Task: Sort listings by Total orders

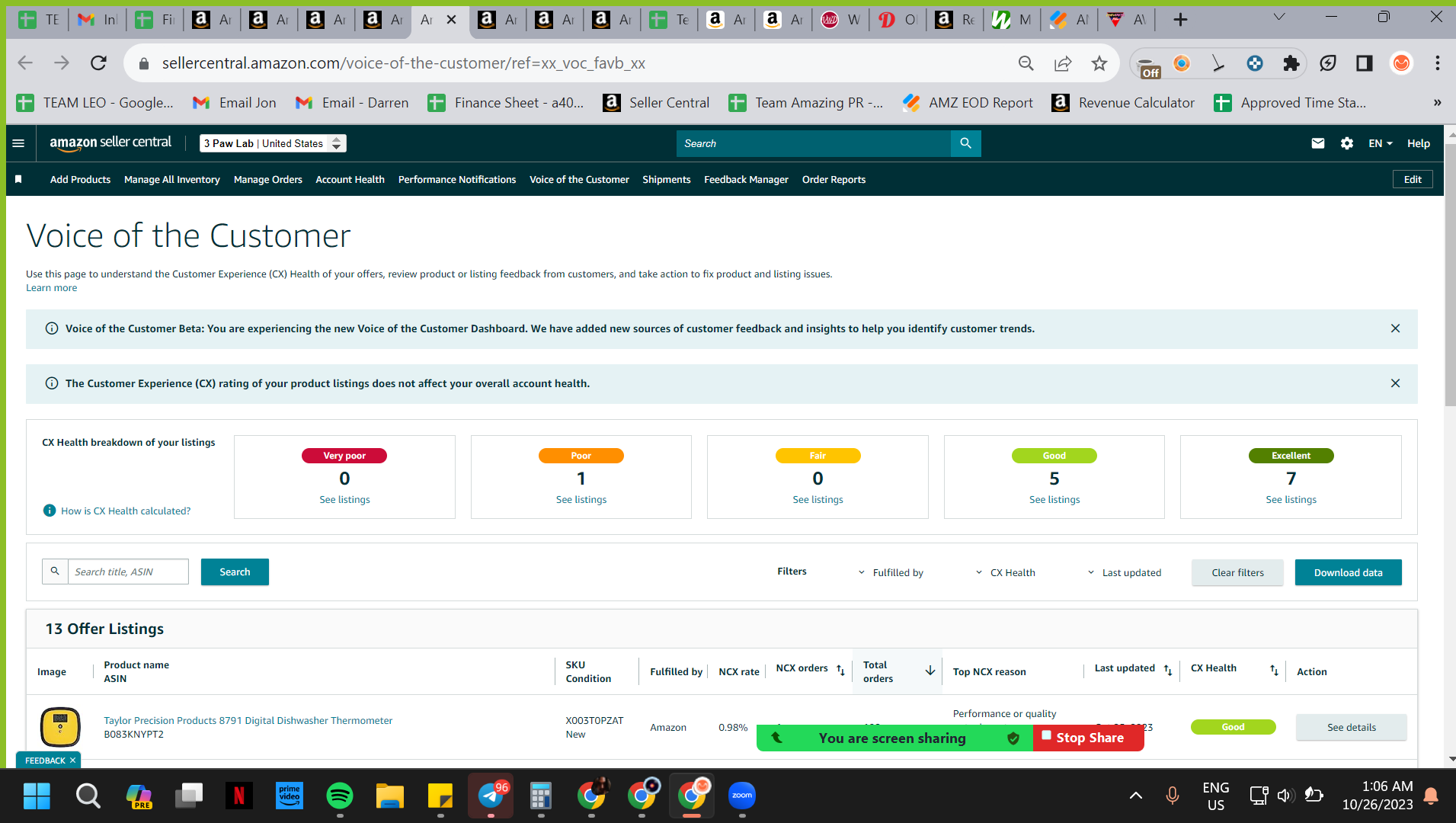Action: click(x=930, y=671)
